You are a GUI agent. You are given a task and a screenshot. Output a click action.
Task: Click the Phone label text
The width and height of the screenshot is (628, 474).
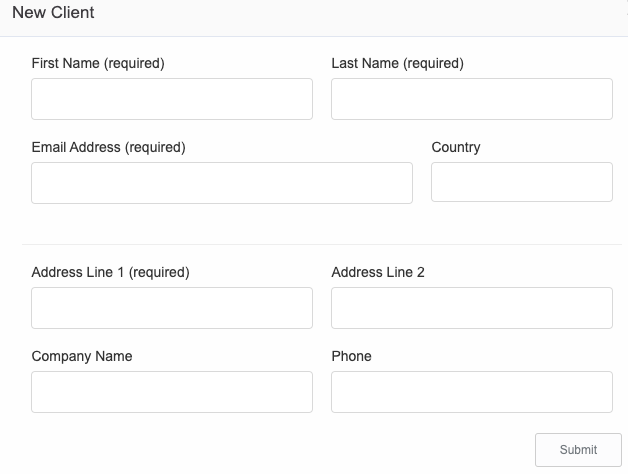pyautogui.click(x=352, y=356)
